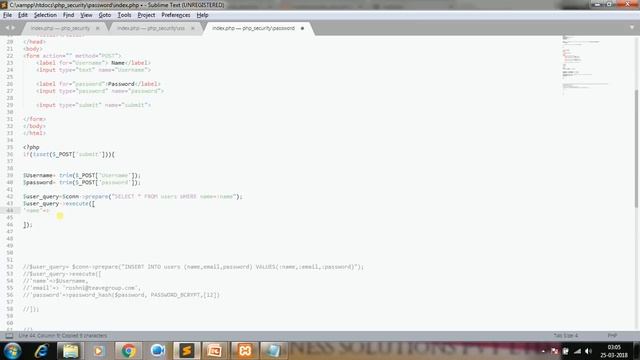Open the Project menu

click(x=146, y=15)
